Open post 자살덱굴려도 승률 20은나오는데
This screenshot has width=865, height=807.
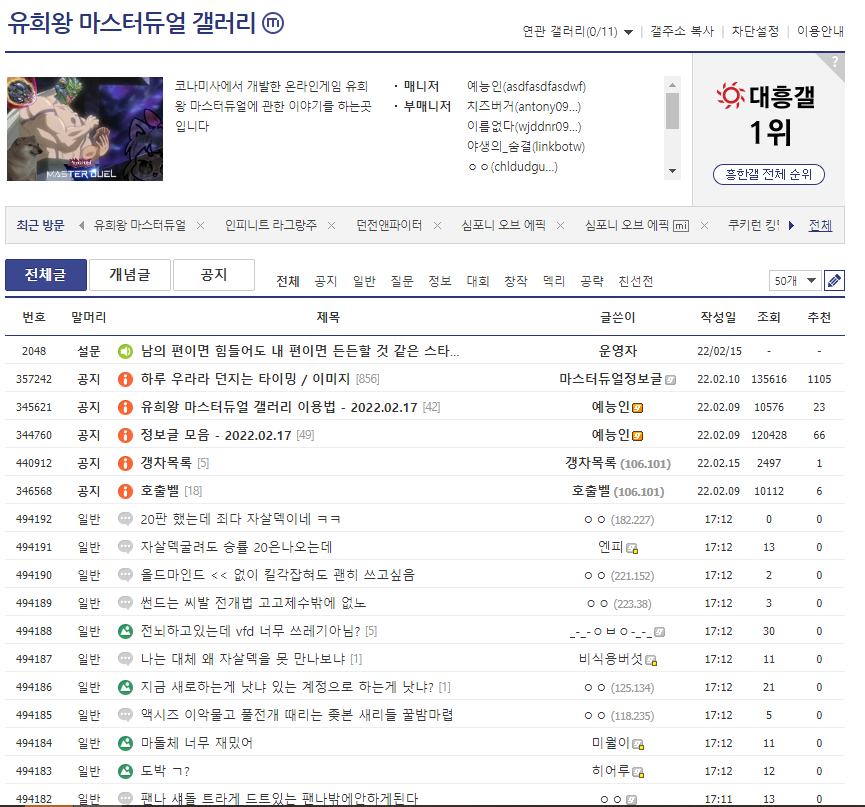pyautogui.click(x=236, y=547)
